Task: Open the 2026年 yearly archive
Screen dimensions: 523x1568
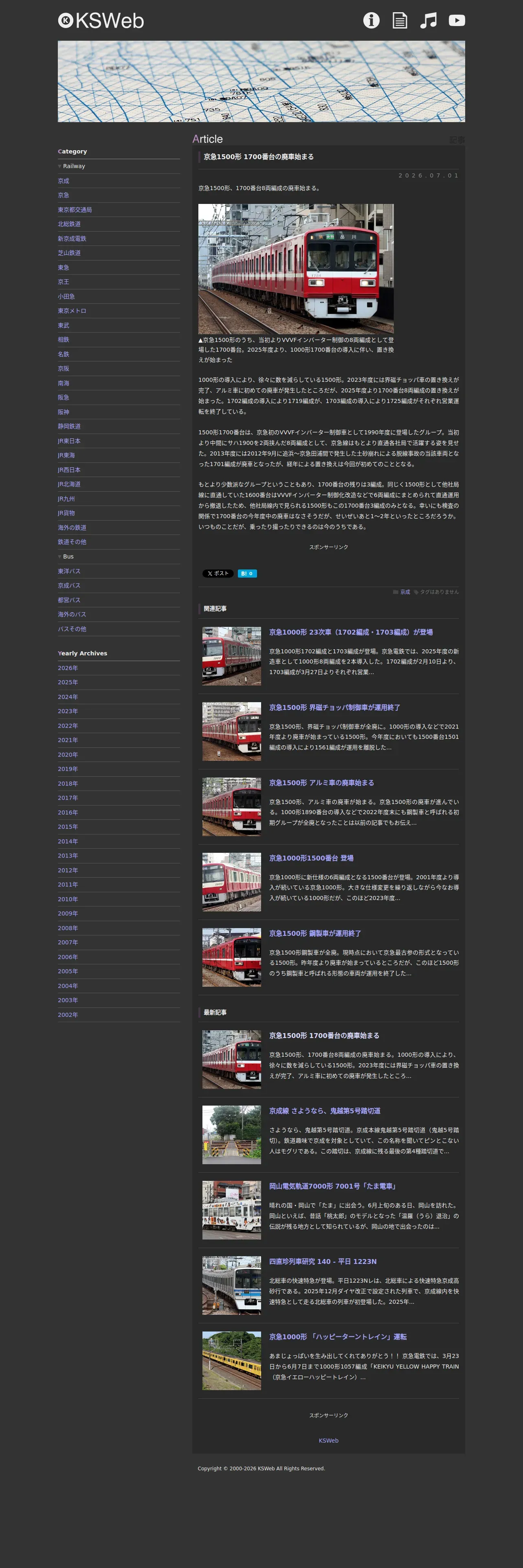Action: 68,668
